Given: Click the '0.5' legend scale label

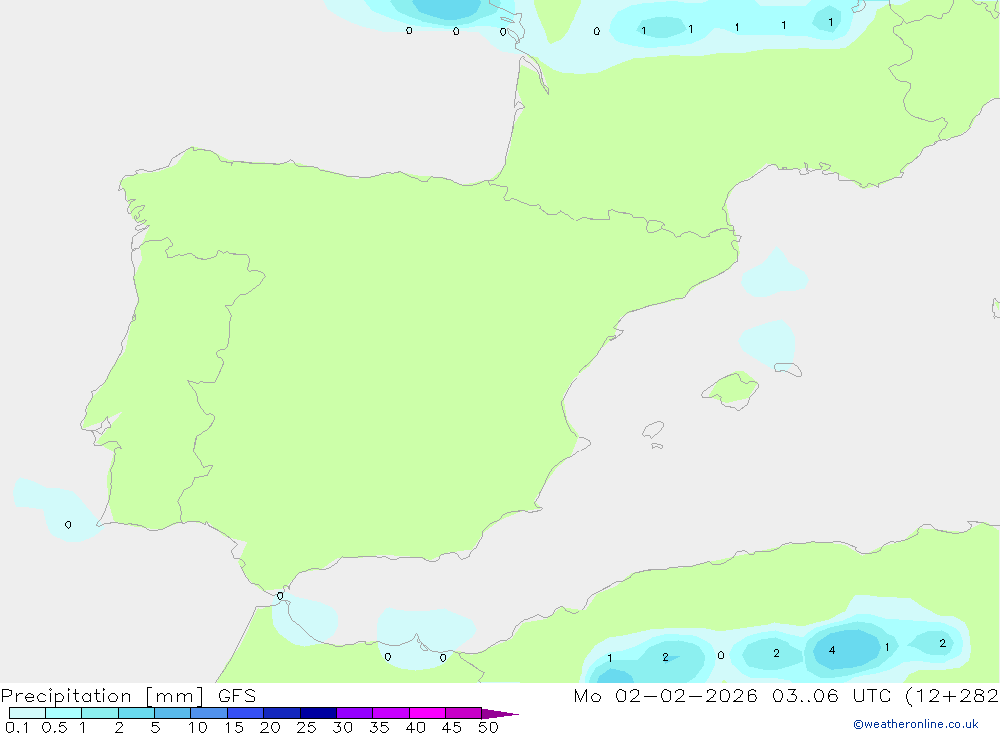Looking at the screenshot, I should click(x=54, y=727).
